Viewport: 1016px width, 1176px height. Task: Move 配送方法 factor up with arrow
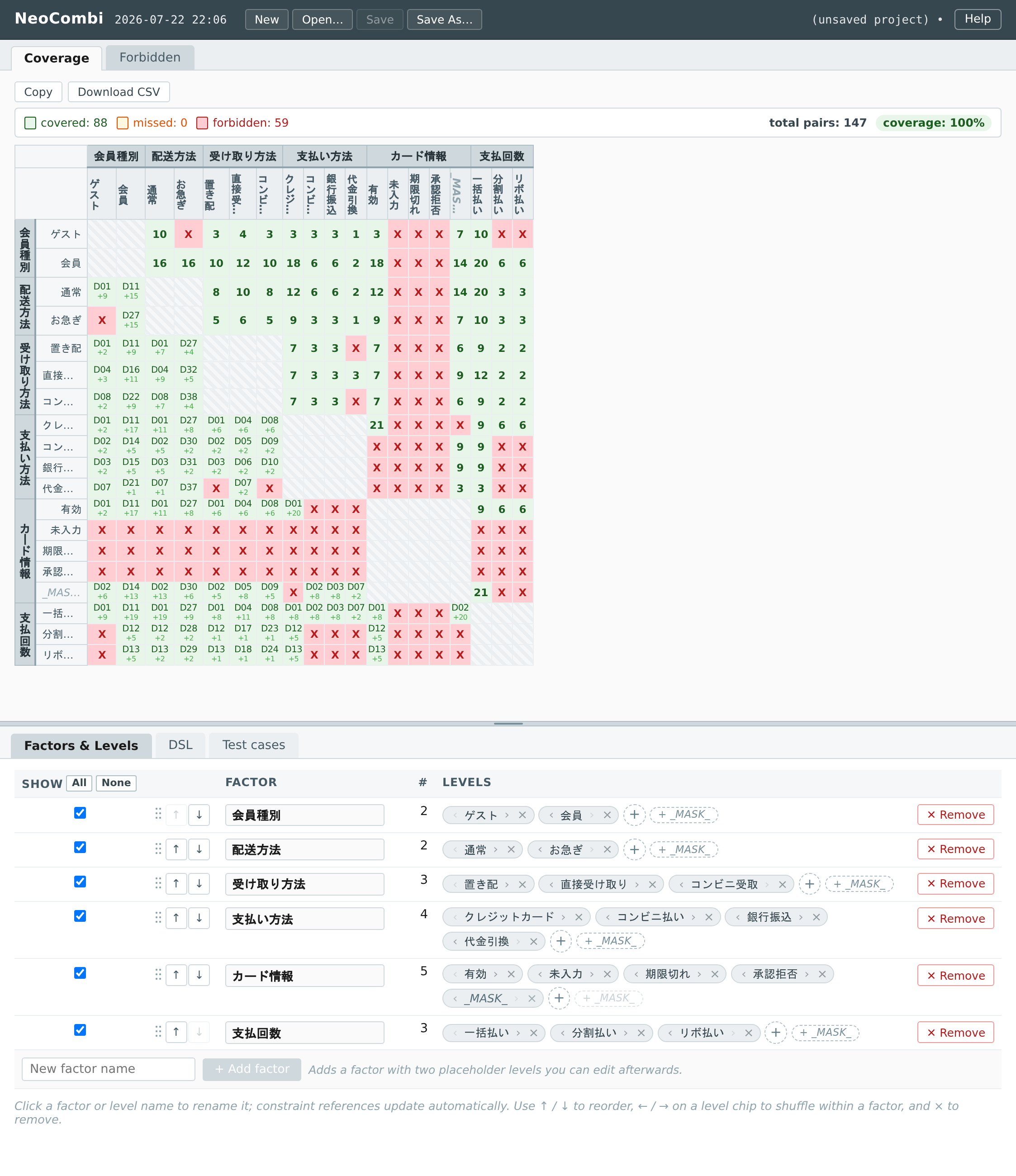(x=176, y=849)
